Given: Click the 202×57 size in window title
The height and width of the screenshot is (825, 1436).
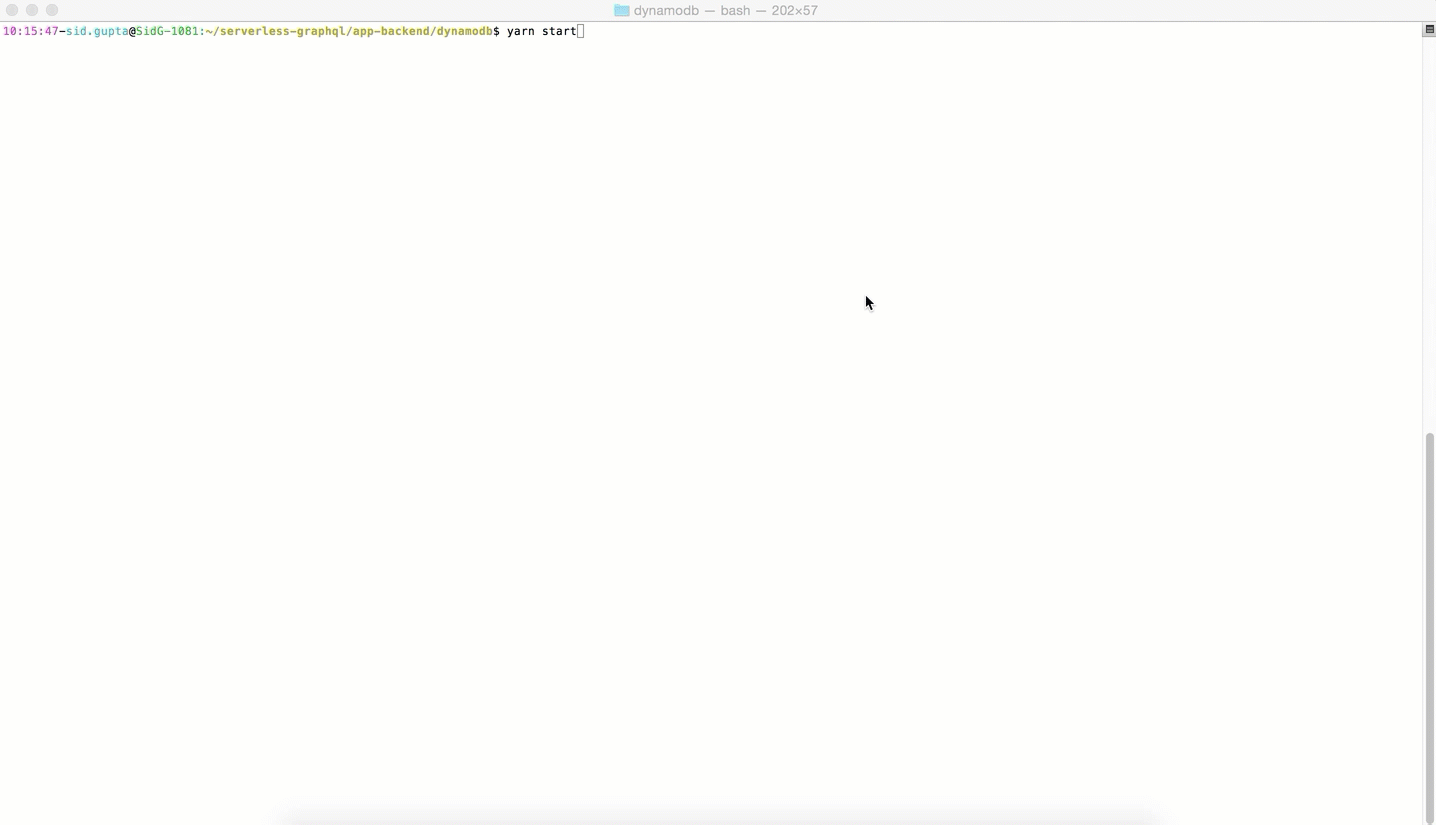Looking at the screenshot, I should pyautogui.click(x=794, y=10).
